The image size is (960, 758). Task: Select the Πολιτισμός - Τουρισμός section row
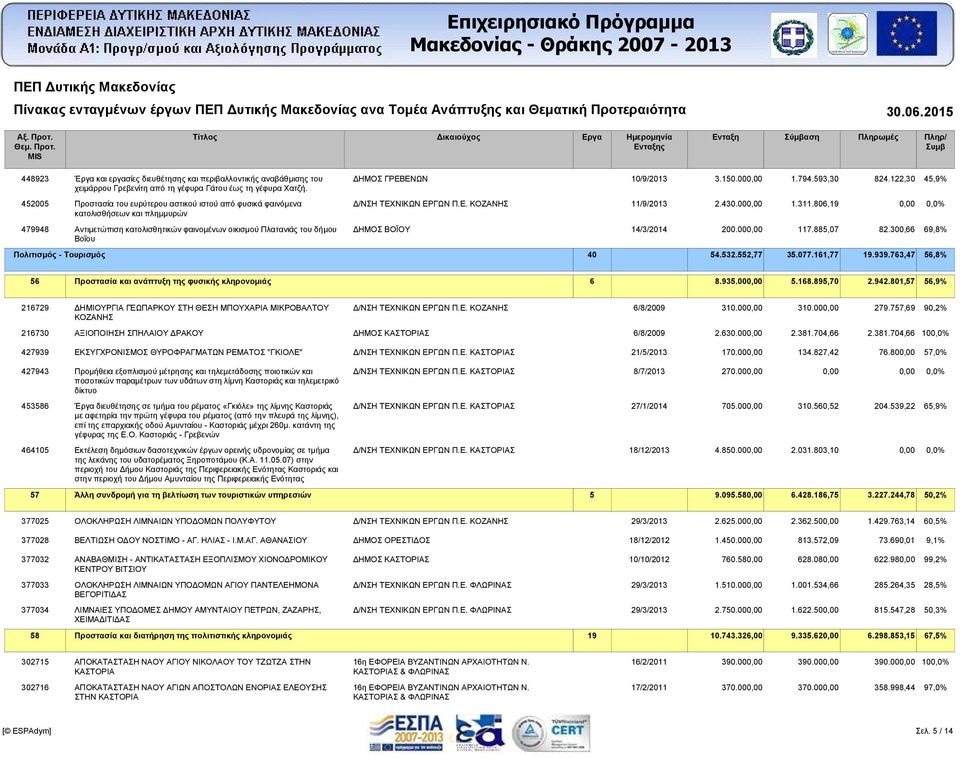coord(479,260)
